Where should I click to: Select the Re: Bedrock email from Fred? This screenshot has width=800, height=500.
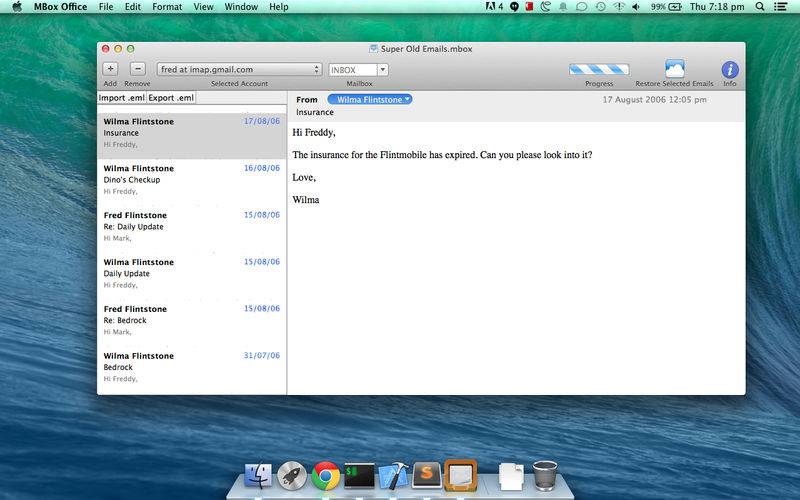[x=192, y=320]
